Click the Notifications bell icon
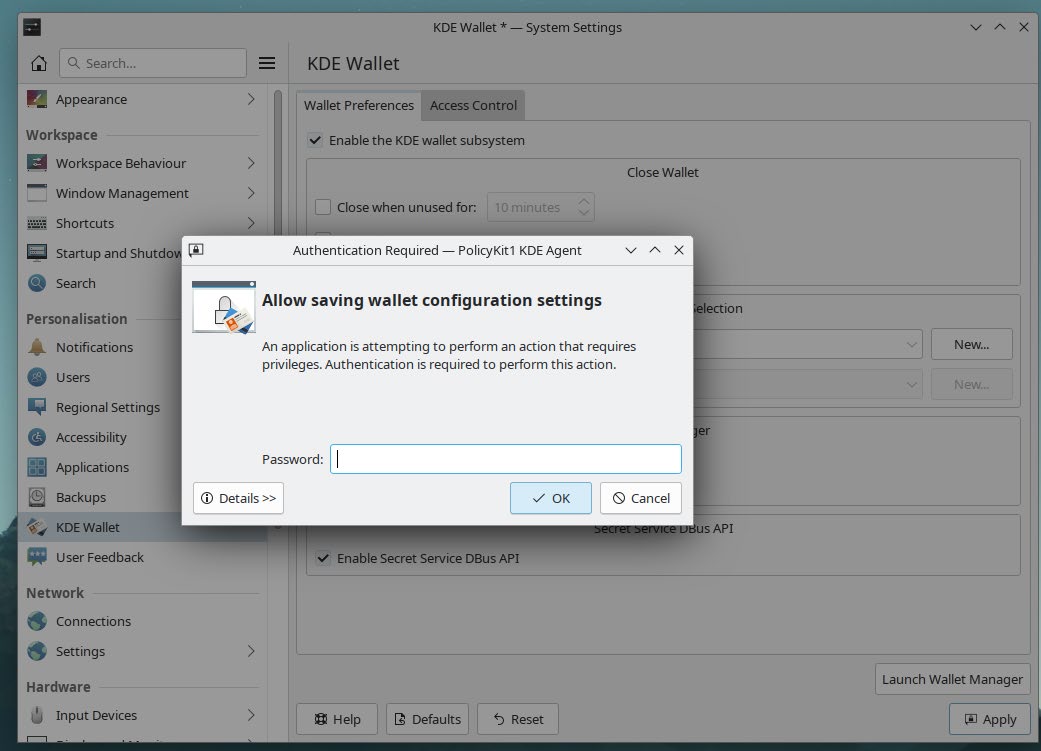 37,347
